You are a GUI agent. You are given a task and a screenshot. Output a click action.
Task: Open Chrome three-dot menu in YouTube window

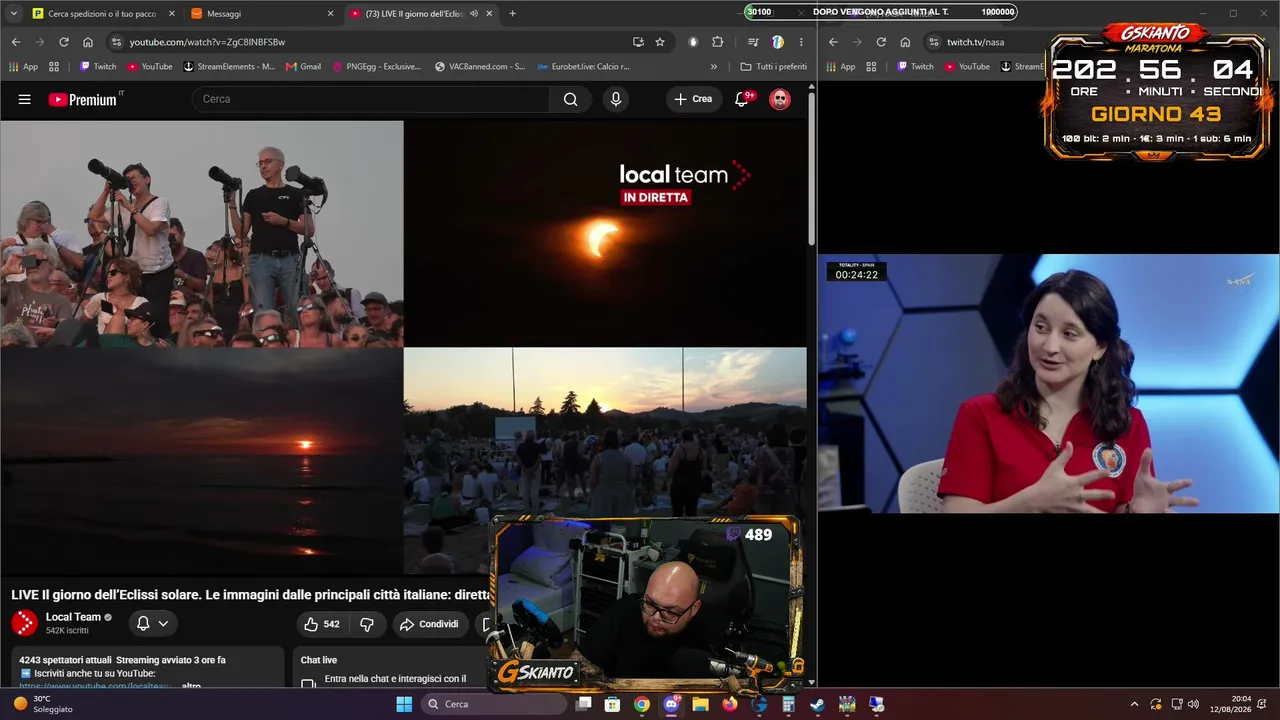pos(801,42)
